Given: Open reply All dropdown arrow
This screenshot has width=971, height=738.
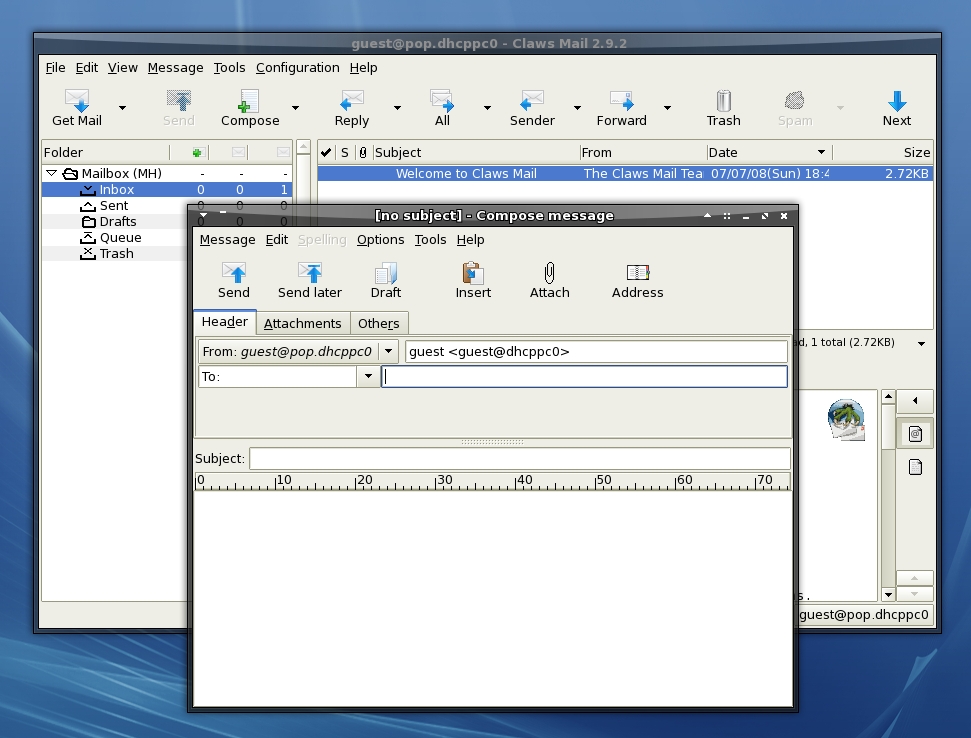Looking at the screenshot, I should pos(487,108).
